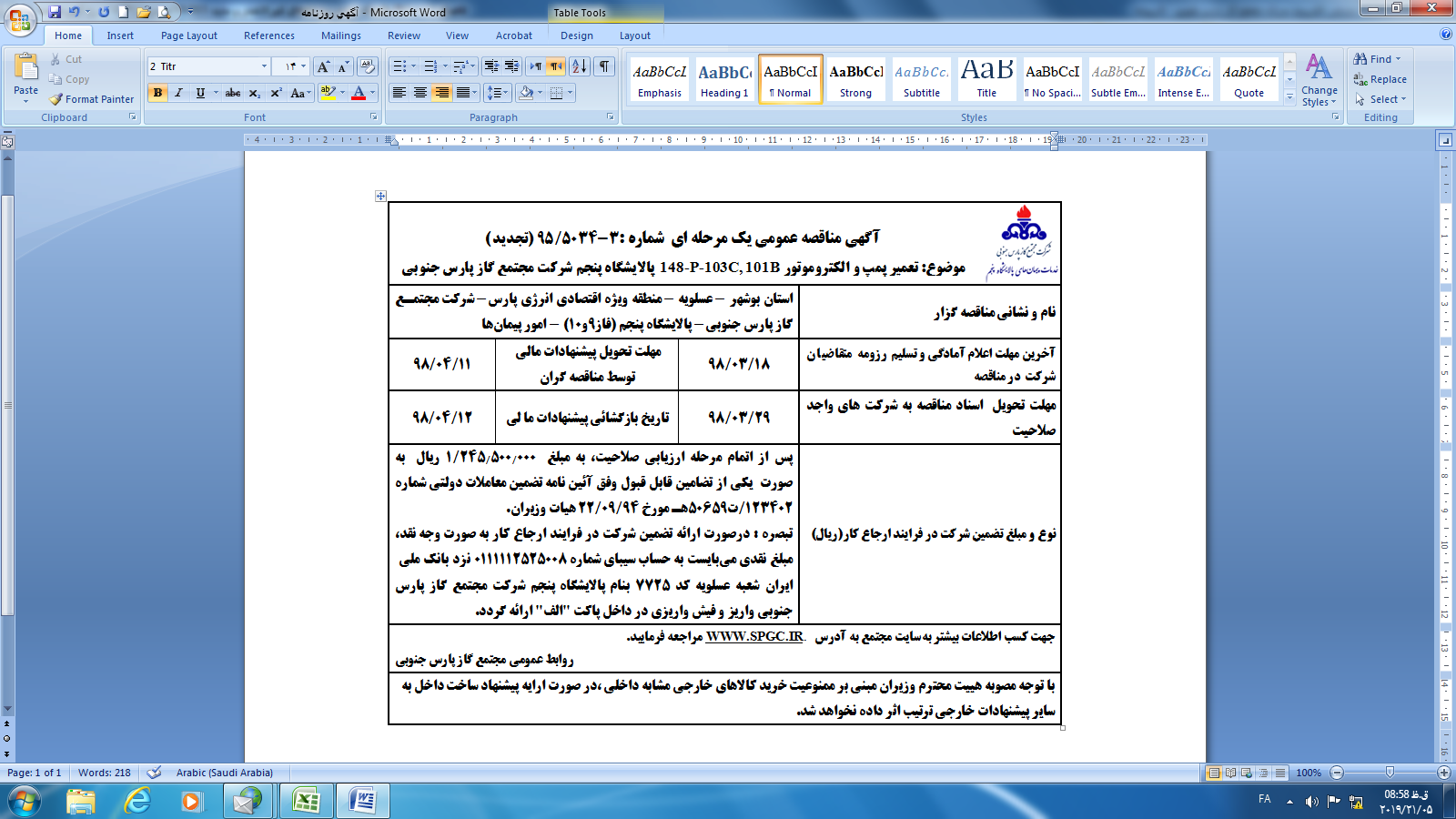Open the font name dropdown showing 2 Titr

(x=264, y=66)
